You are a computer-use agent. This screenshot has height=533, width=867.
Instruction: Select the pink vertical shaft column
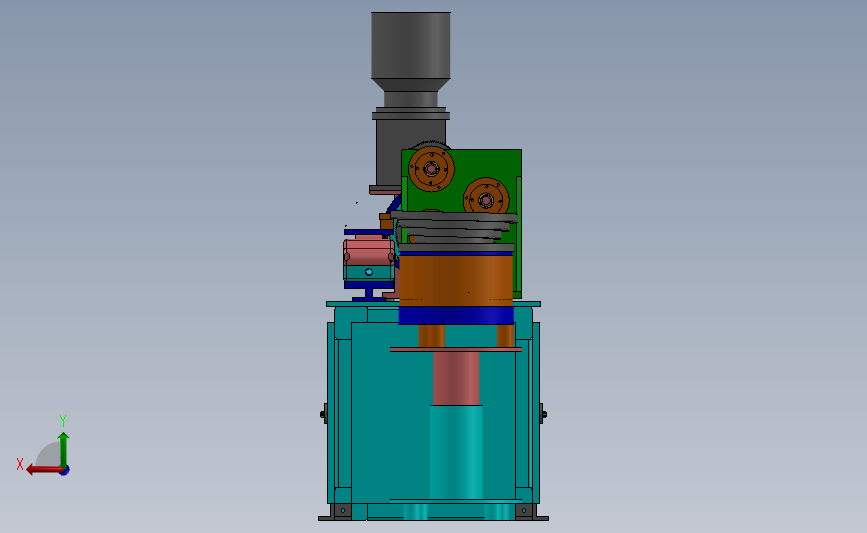click(x=456, y=379)
